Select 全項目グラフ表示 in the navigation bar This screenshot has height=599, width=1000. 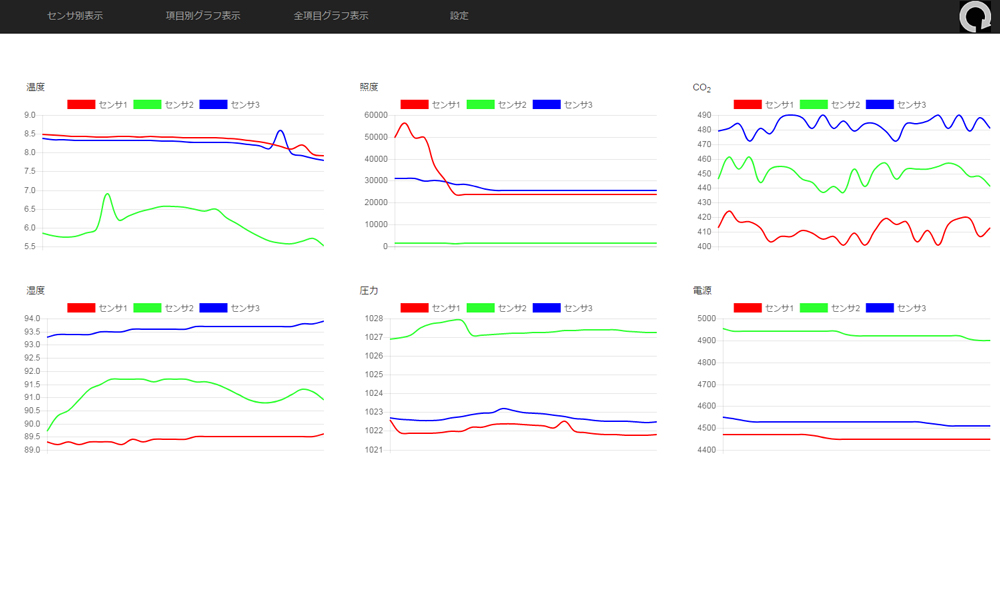pos(331,16)
